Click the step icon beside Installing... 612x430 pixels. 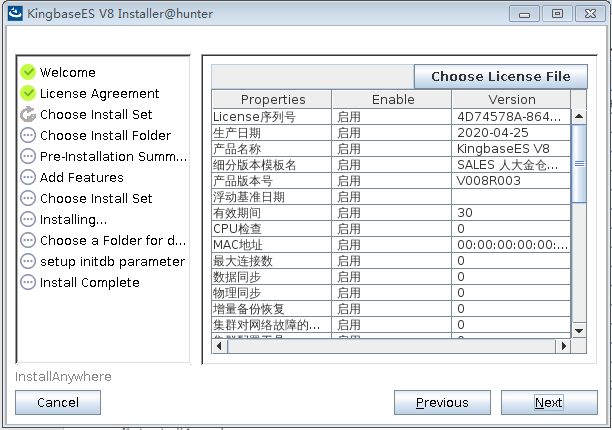28,219
